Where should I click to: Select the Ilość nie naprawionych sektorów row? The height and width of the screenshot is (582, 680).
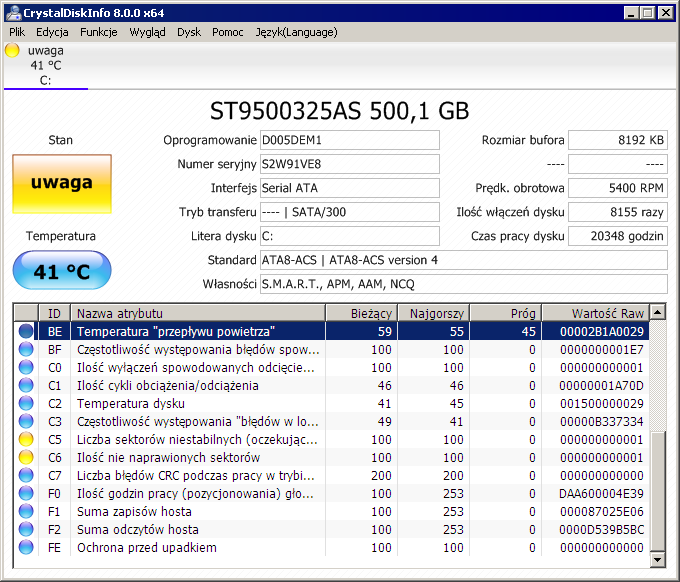coord(332,458)
